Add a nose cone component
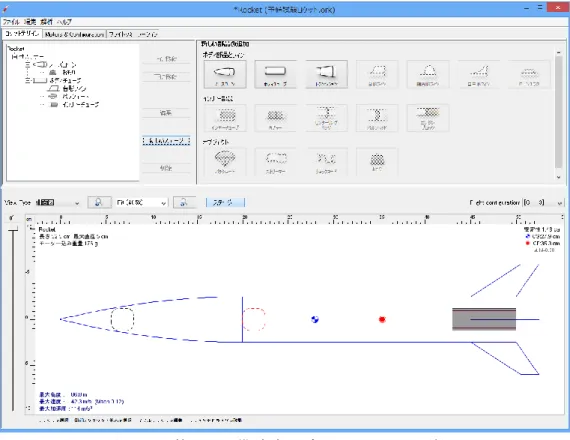 tap(225, 75)
